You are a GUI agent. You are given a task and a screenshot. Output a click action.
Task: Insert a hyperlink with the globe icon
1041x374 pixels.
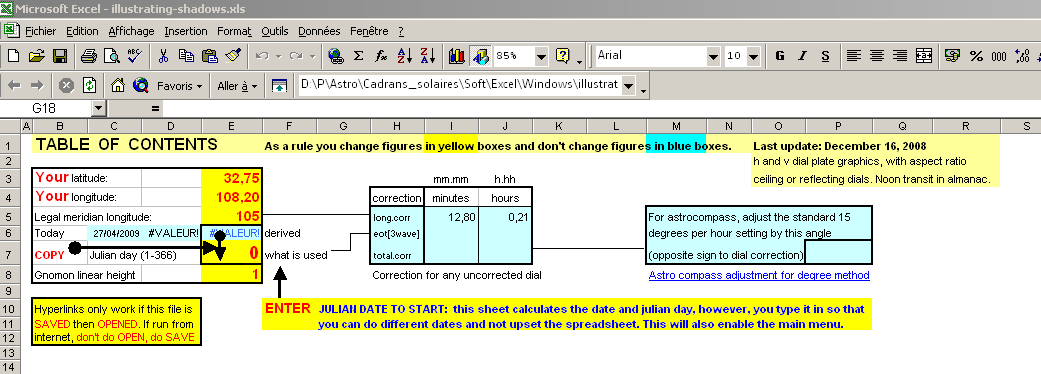coord(335,56)
